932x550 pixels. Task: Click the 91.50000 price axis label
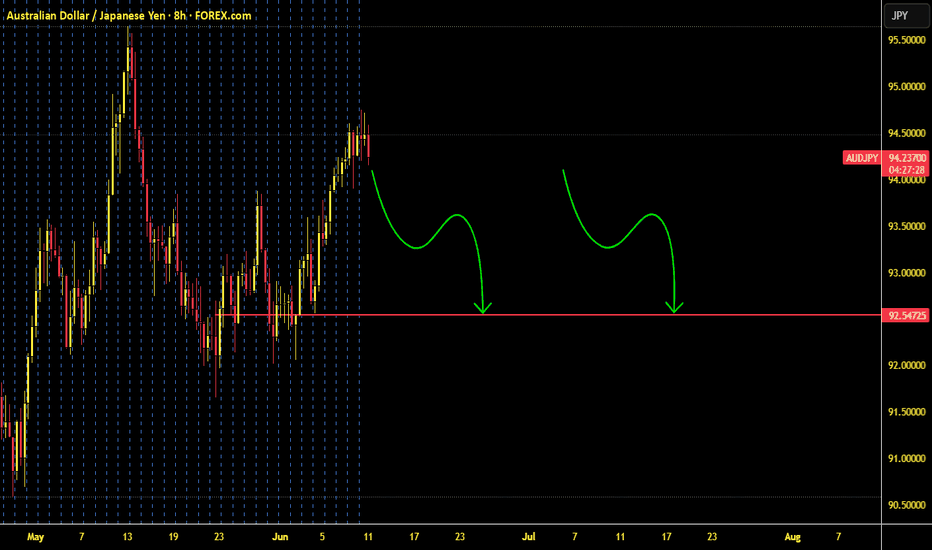click(x=906, y=412)
